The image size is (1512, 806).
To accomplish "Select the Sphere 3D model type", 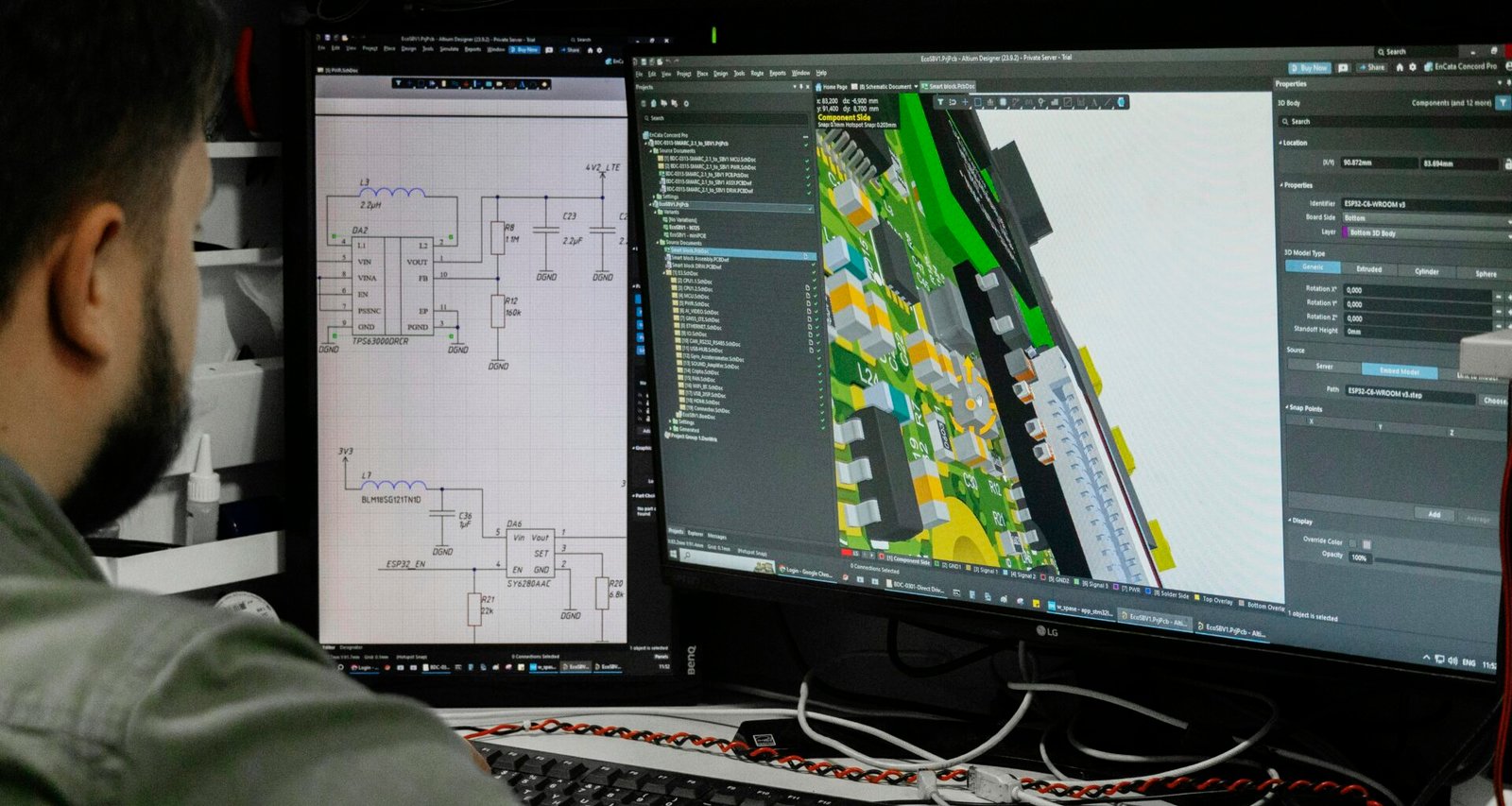I will click(1486, 274).
